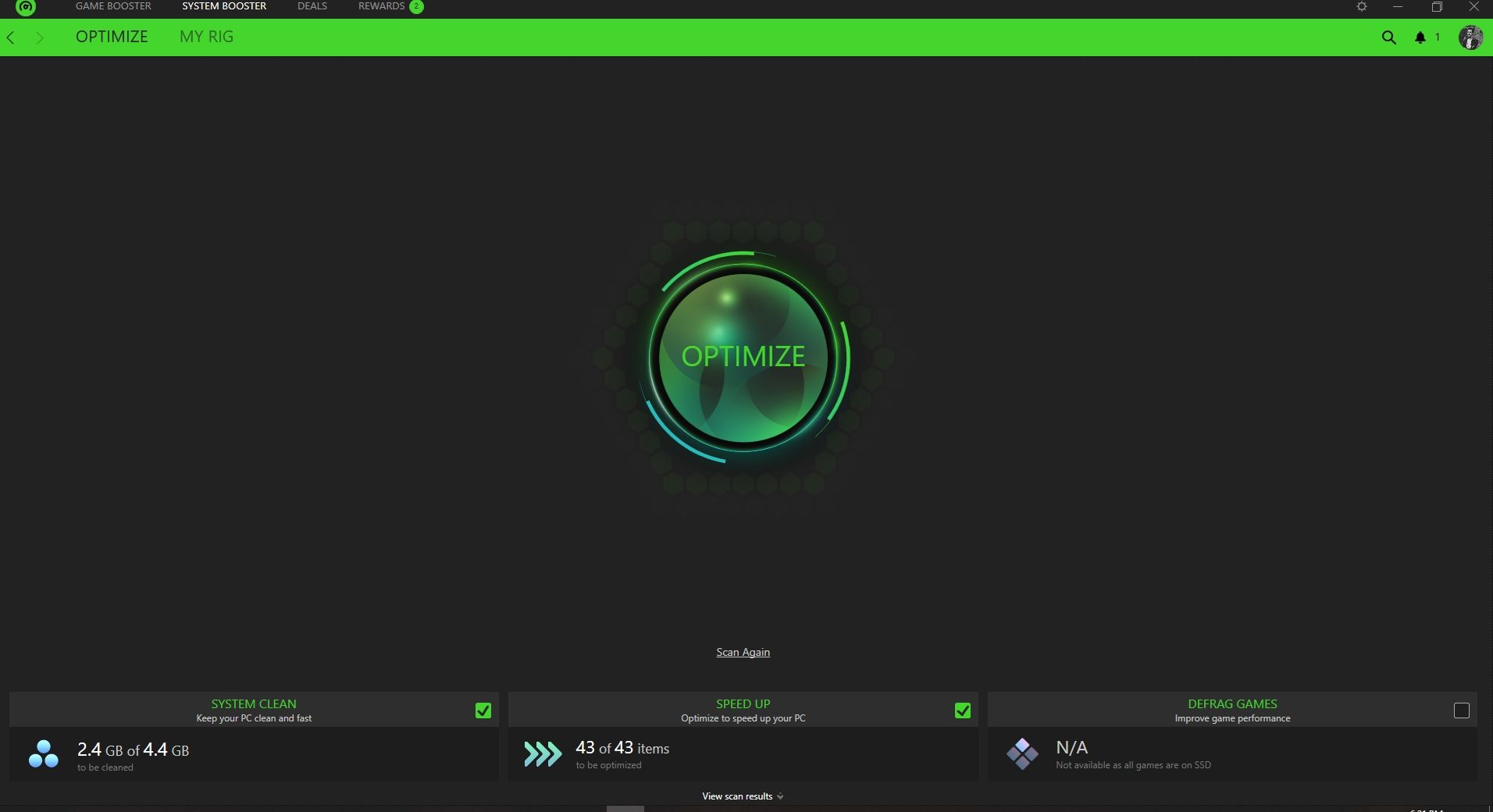The width and height of the screenshot is (1493, 812).
Task: Uncheck the System Clean checkbox
Action: [483, 710]
